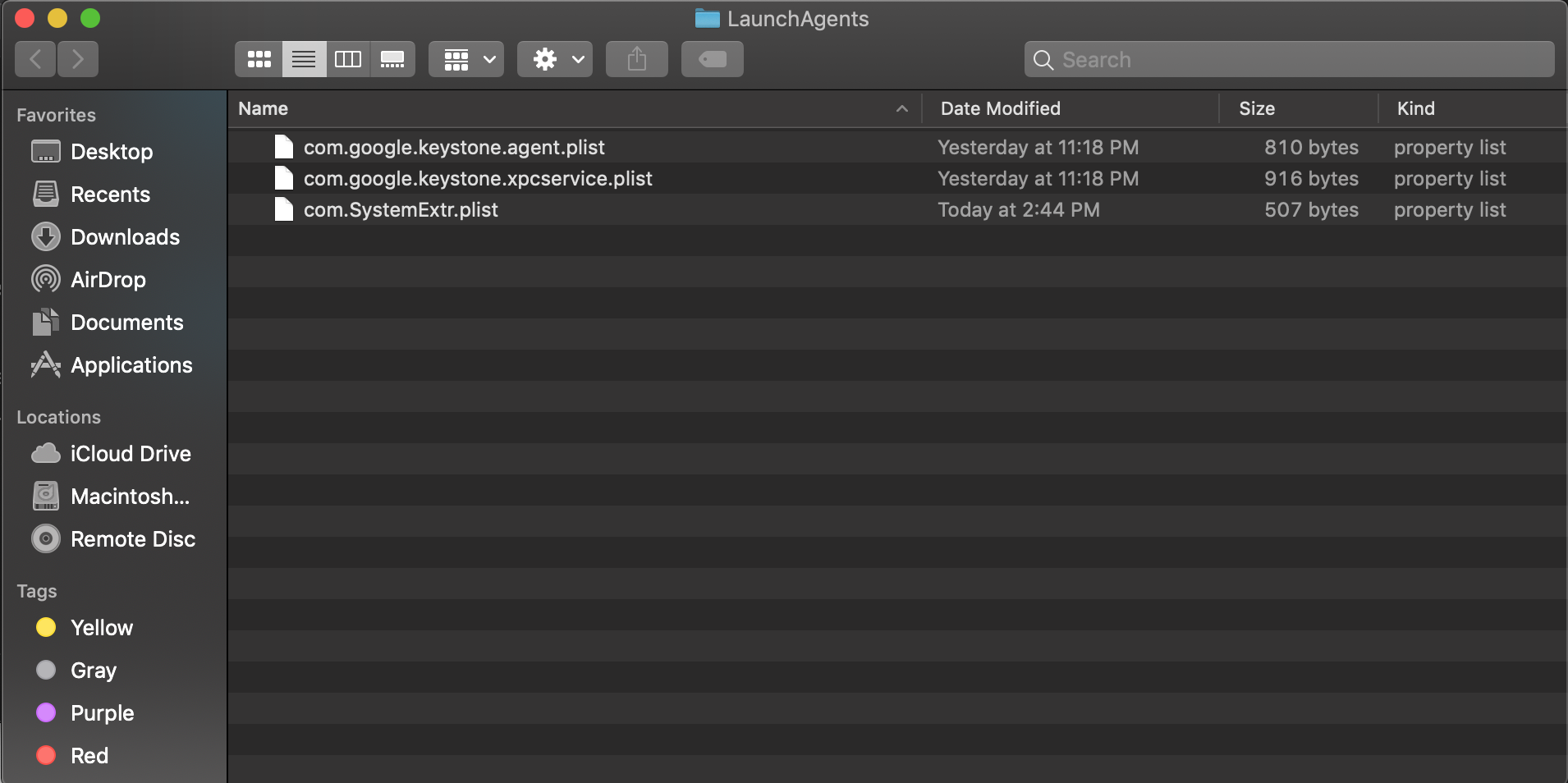Select com.google.keystone.agent.plist file
Viewport: 1568px width, 783px height.
tap(897, 147)
